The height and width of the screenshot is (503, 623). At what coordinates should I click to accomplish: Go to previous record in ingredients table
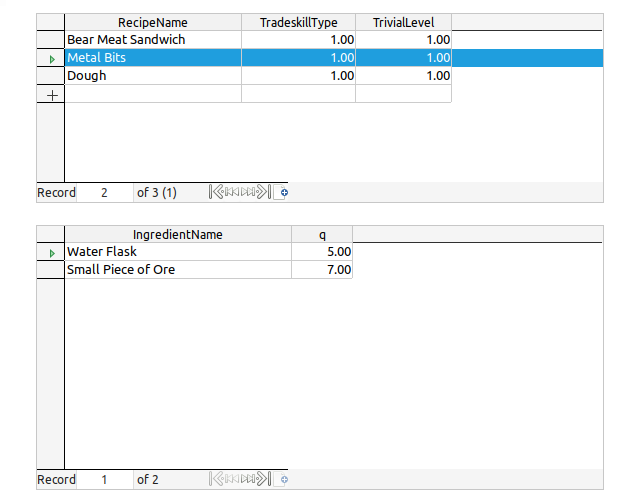click(232, 479)
